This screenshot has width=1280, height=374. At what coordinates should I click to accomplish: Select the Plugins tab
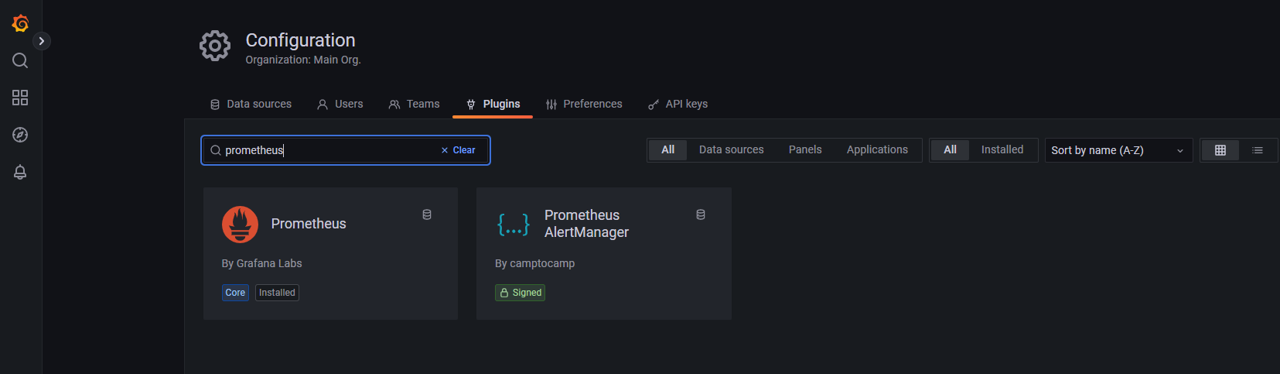493,104
